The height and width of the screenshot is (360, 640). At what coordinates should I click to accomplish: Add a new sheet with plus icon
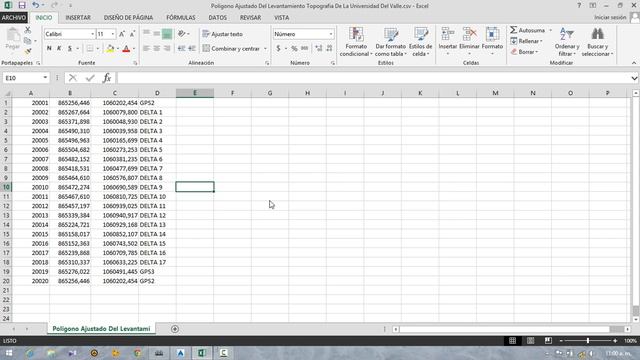175,329
